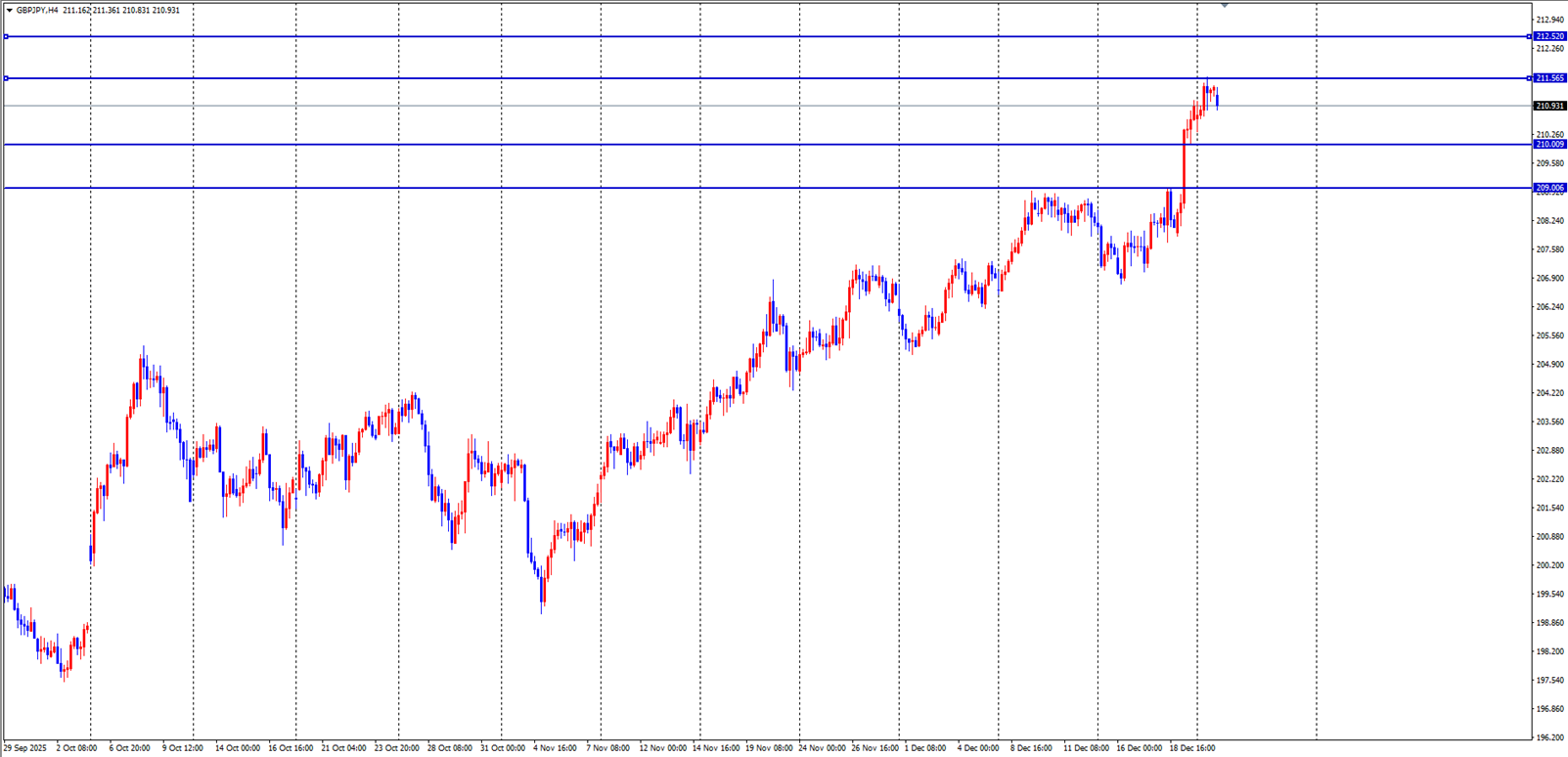
Task: Click the 29 Sep 2025 date label
Action: click(25, 748)
